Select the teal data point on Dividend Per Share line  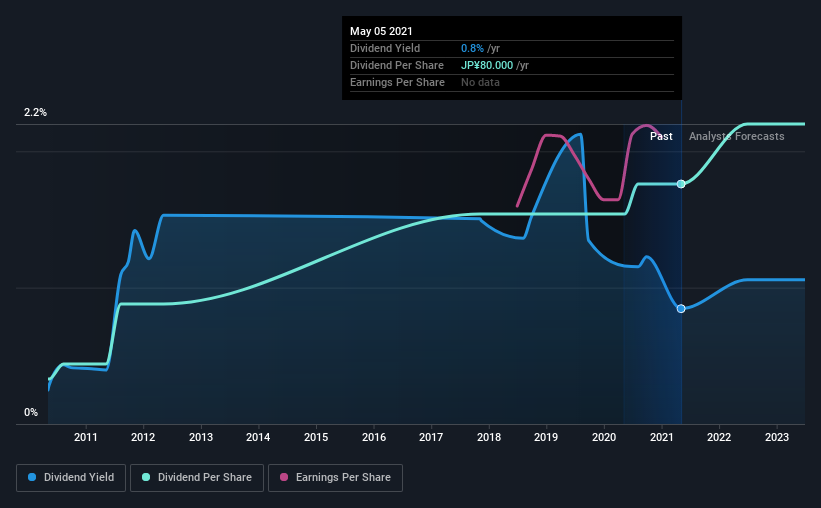tap(681, 184)
